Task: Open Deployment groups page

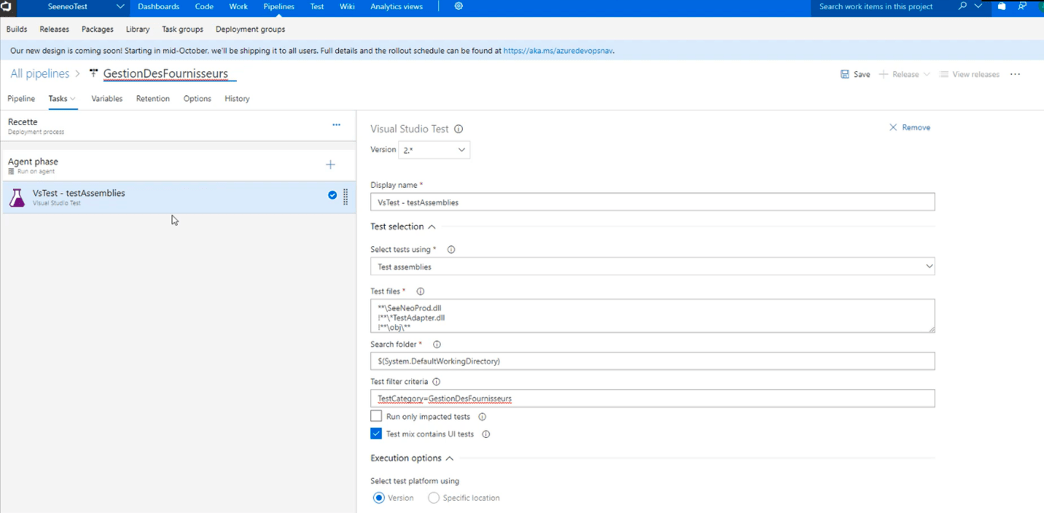Action: (250, 29)
